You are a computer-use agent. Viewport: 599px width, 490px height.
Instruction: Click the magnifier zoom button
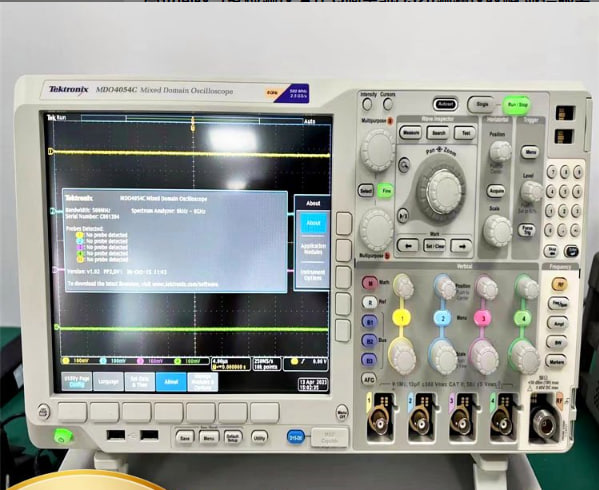click(404, 165)
